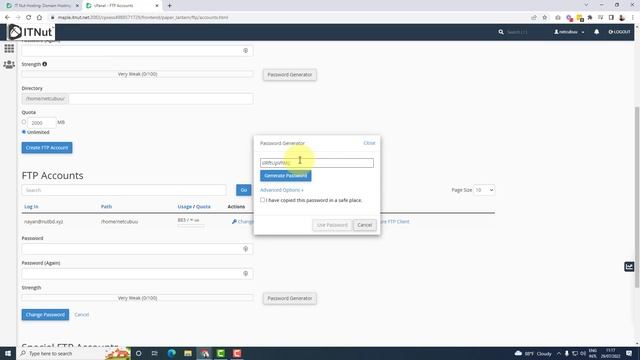Open the upper Password Generator button
The image size is (640, 360).
coord(290,75)
